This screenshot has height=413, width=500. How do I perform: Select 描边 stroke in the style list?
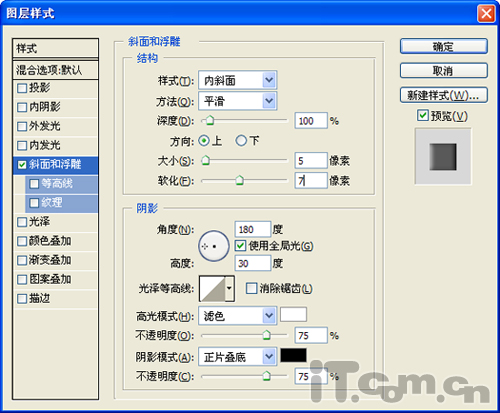(56, 298)
